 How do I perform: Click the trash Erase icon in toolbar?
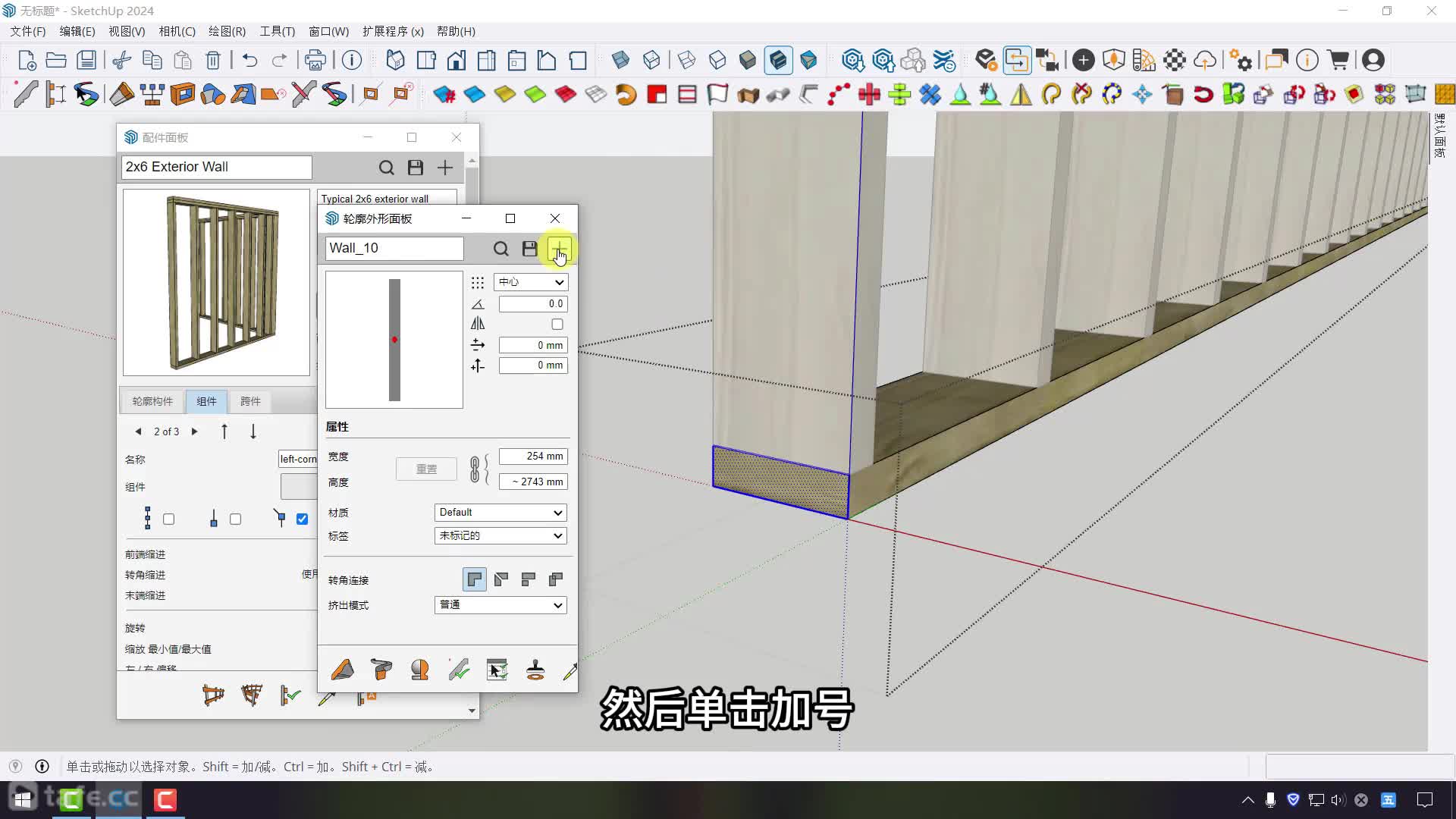pyautogui.click(x=213, y=60)
